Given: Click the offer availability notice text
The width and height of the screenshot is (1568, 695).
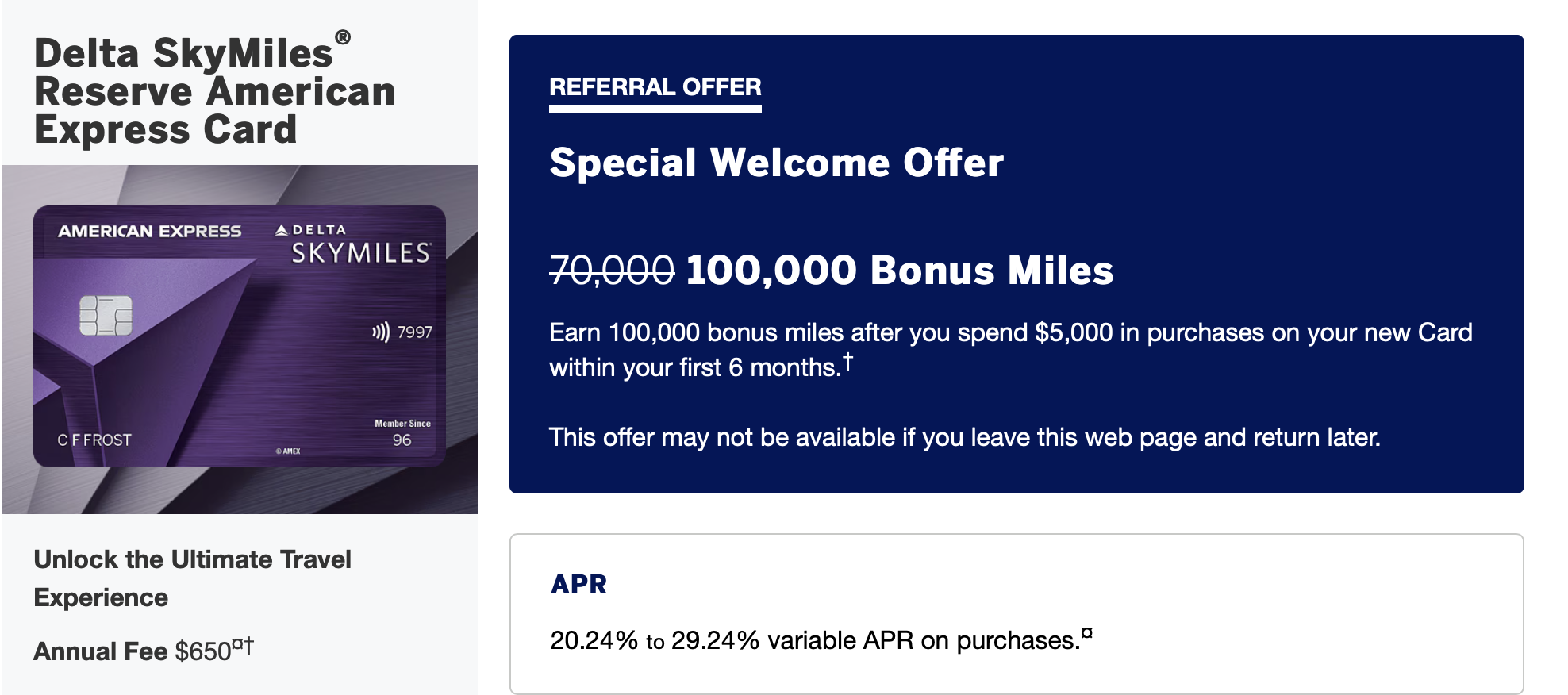Looking at the screenshot, I should (964, 437).
